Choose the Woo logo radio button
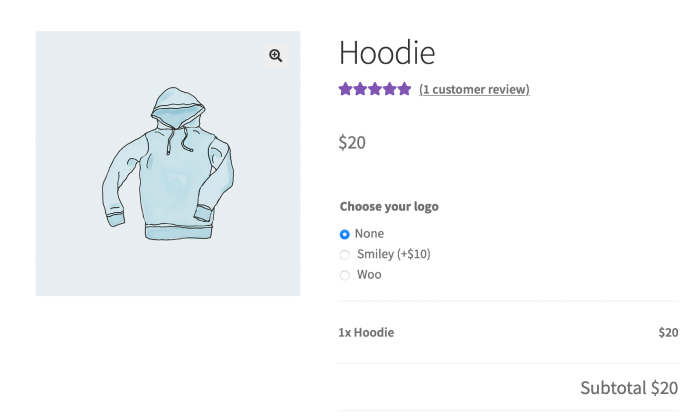700x417 pixels. 345,275
